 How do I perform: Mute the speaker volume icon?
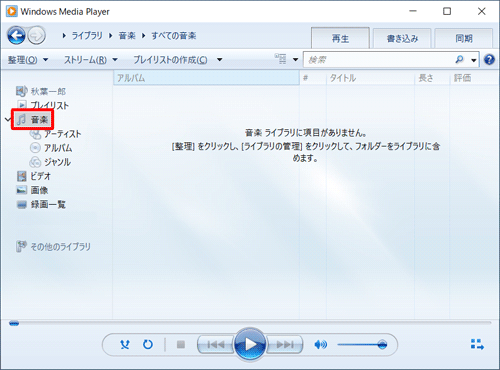[320, 344]
